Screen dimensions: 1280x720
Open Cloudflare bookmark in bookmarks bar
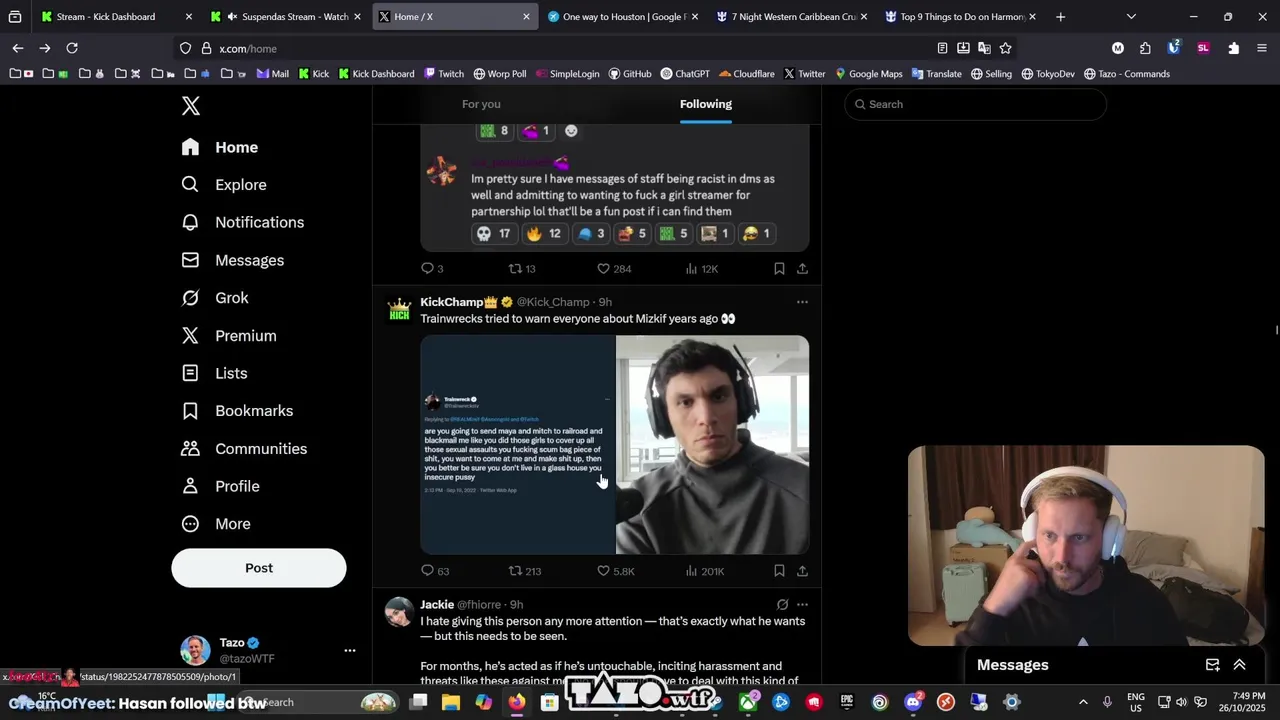click(x=745, y=74)
